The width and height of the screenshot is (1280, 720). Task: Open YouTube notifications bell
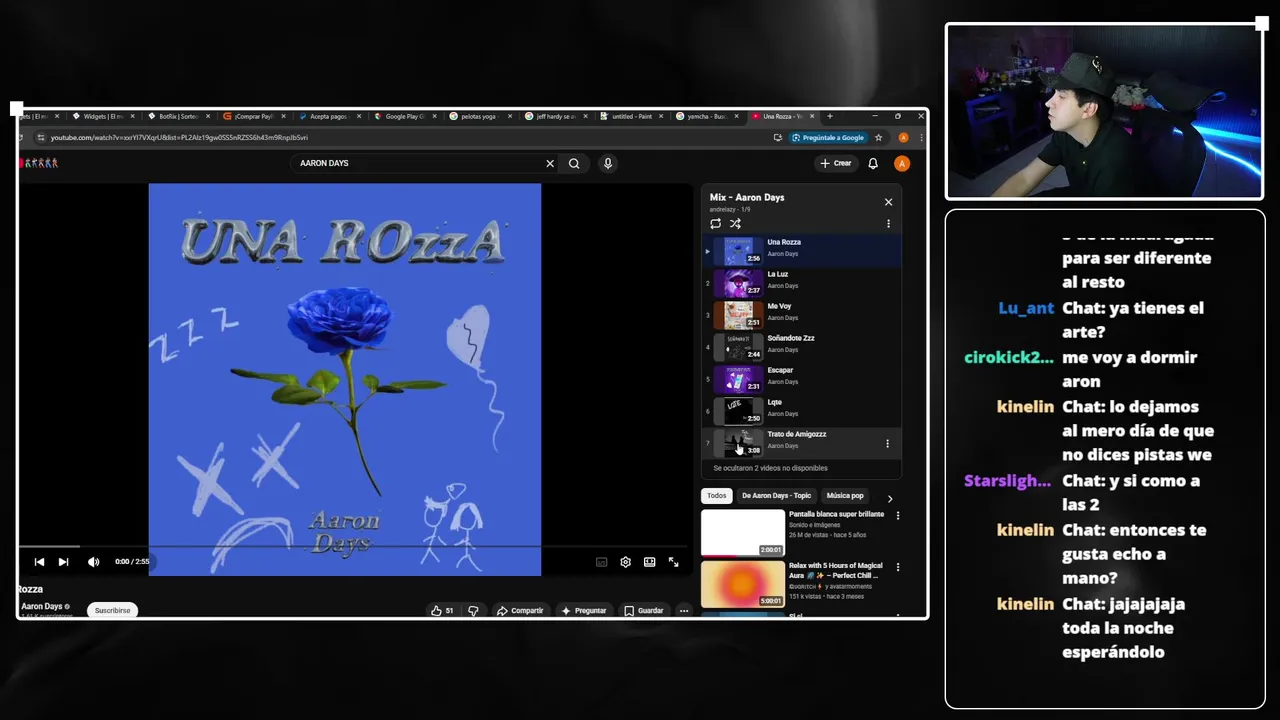tap(873, 163)
